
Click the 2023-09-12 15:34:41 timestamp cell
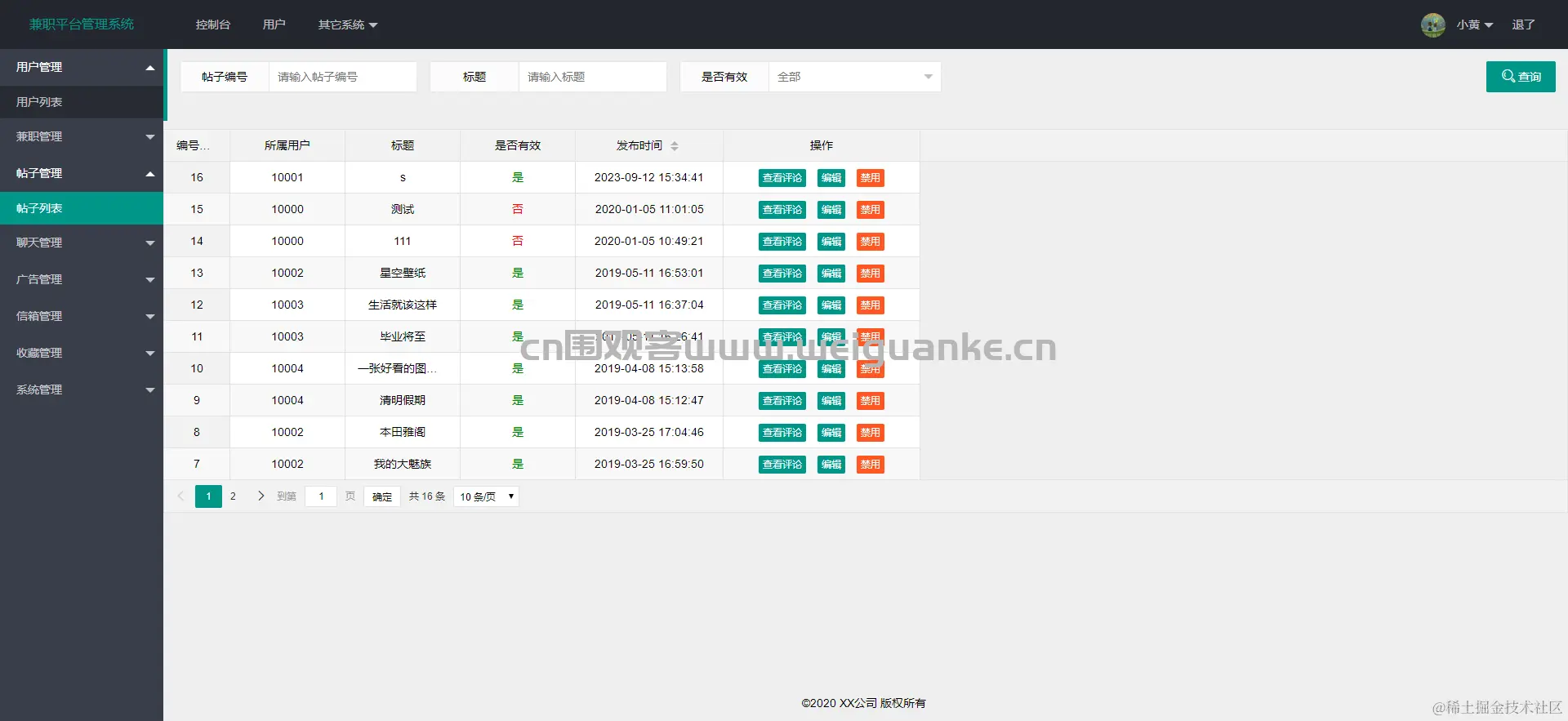pyautogui.click(x=649, y=177)
